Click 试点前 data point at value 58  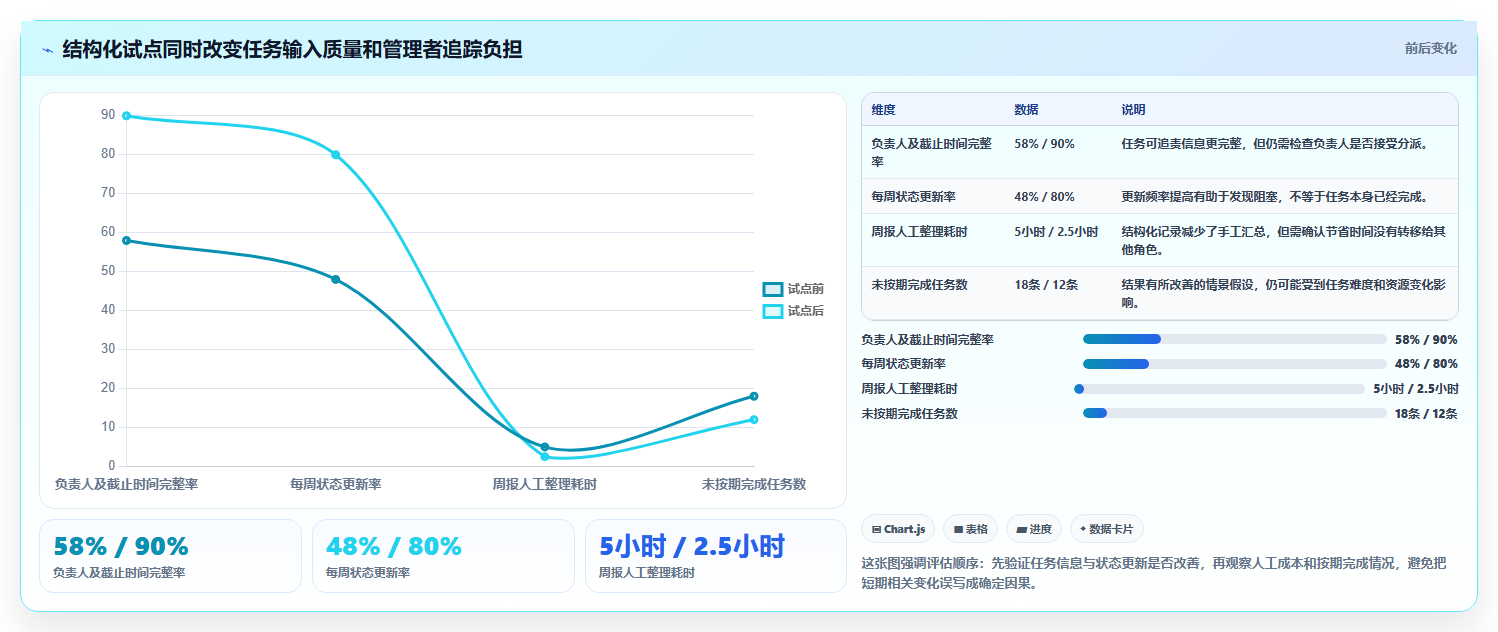pyautogui.click(x=126, y=241)
